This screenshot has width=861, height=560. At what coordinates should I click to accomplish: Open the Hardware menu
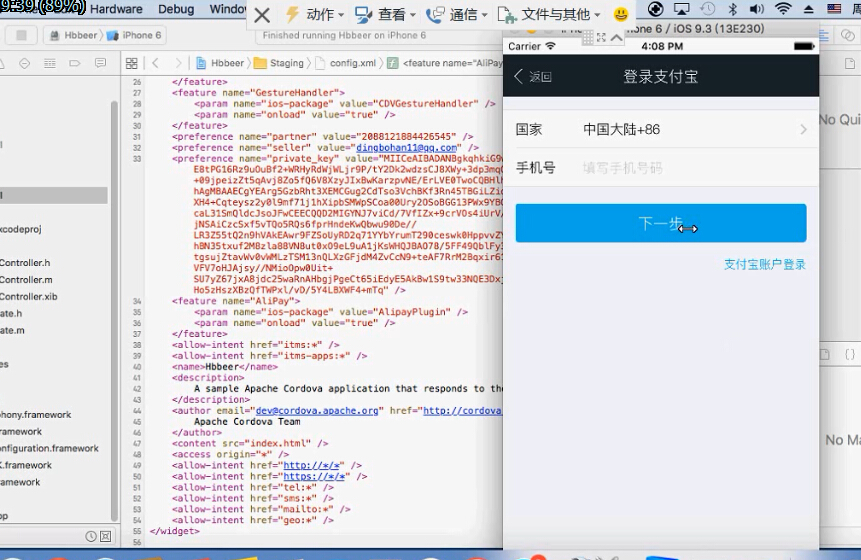[116, 9]
